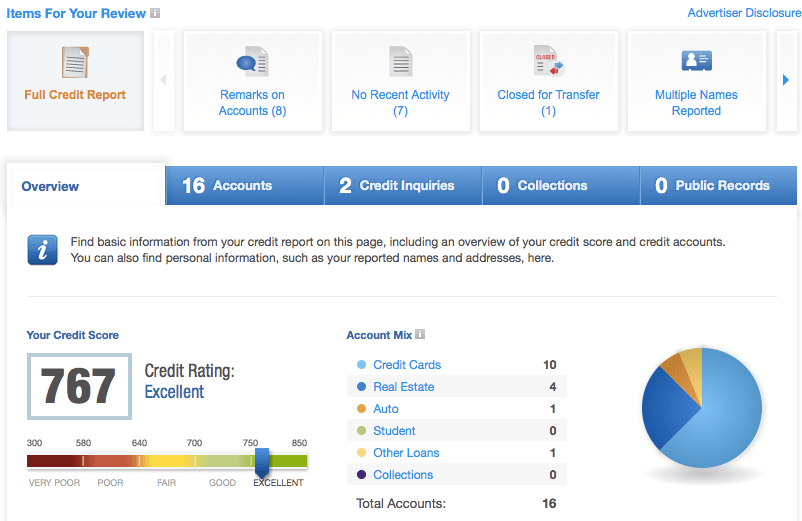Click the FAIR label under score bar
This screenshot has height=521, width=802.
166,483
